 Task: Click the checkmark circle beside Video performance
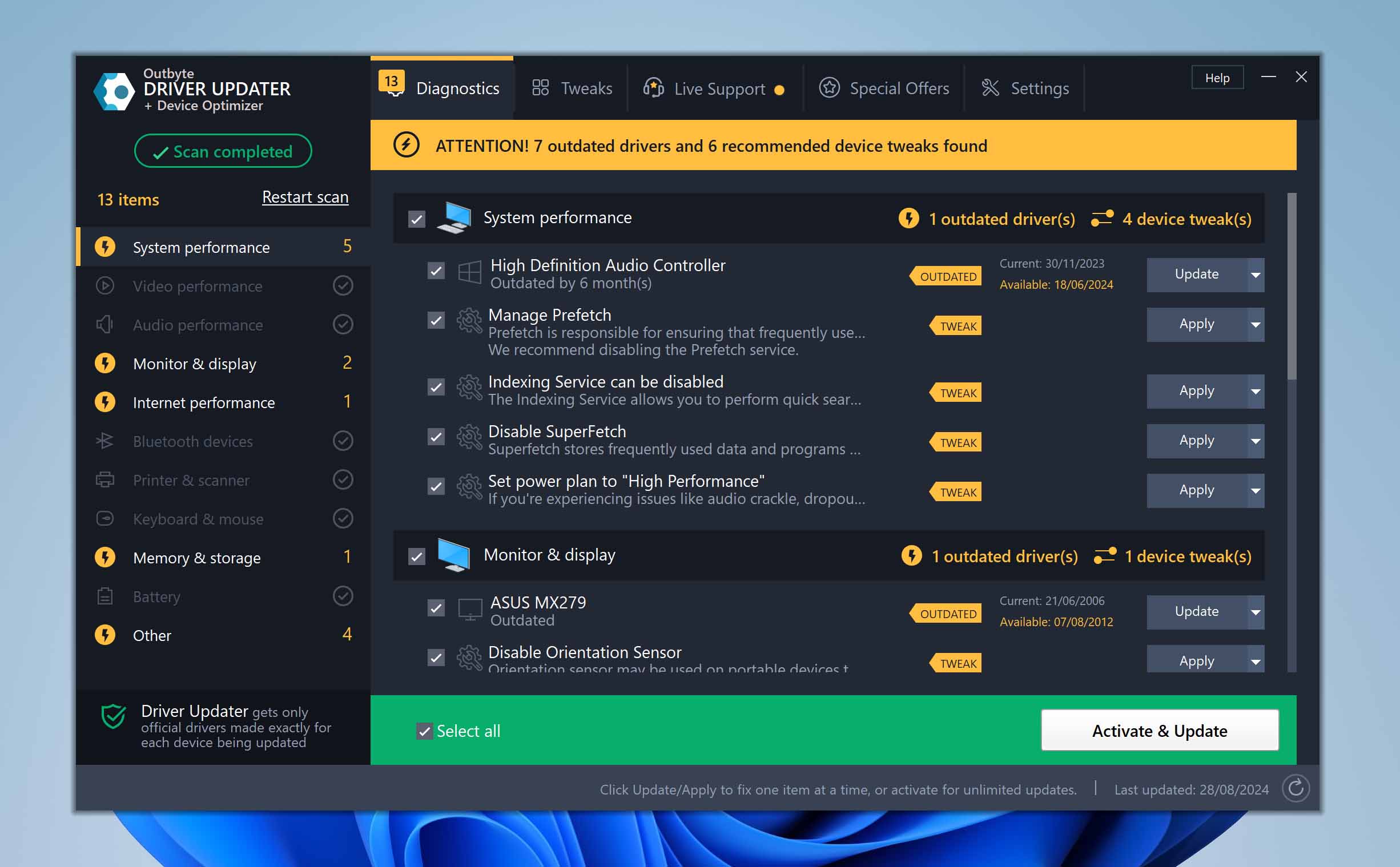click(343, 285)
